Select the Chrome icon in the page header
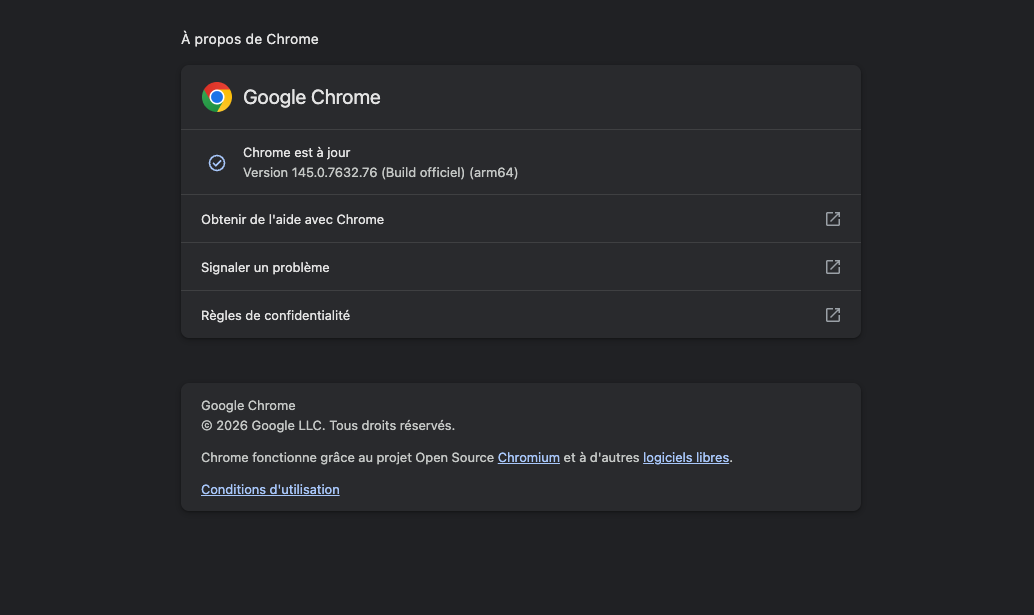The height and width of the screenshot is (615, 1034). click(216, 97)
